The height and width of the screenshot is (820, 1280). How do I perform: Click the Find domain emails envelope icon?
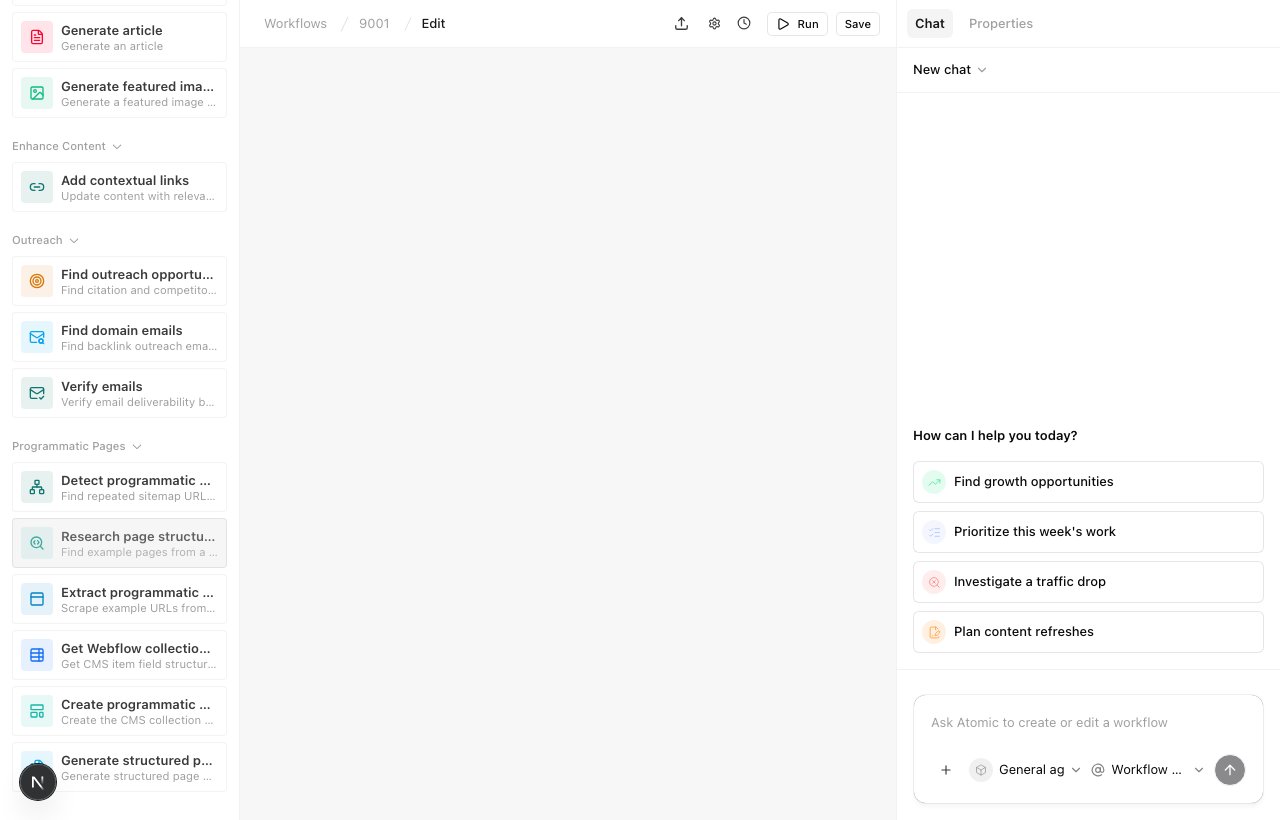pos(37,337)
